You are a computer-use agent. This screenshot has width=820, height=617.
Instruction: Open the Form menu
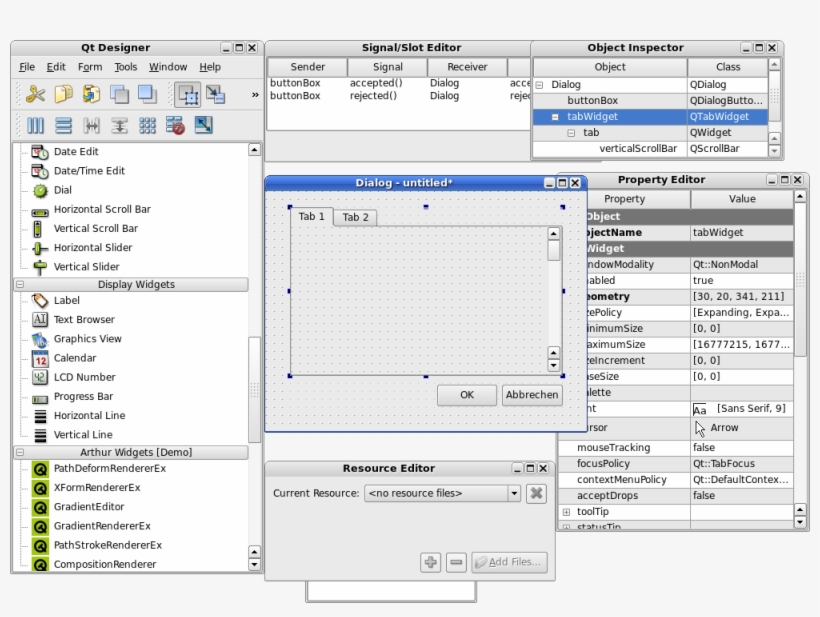[x=90, y=67]
